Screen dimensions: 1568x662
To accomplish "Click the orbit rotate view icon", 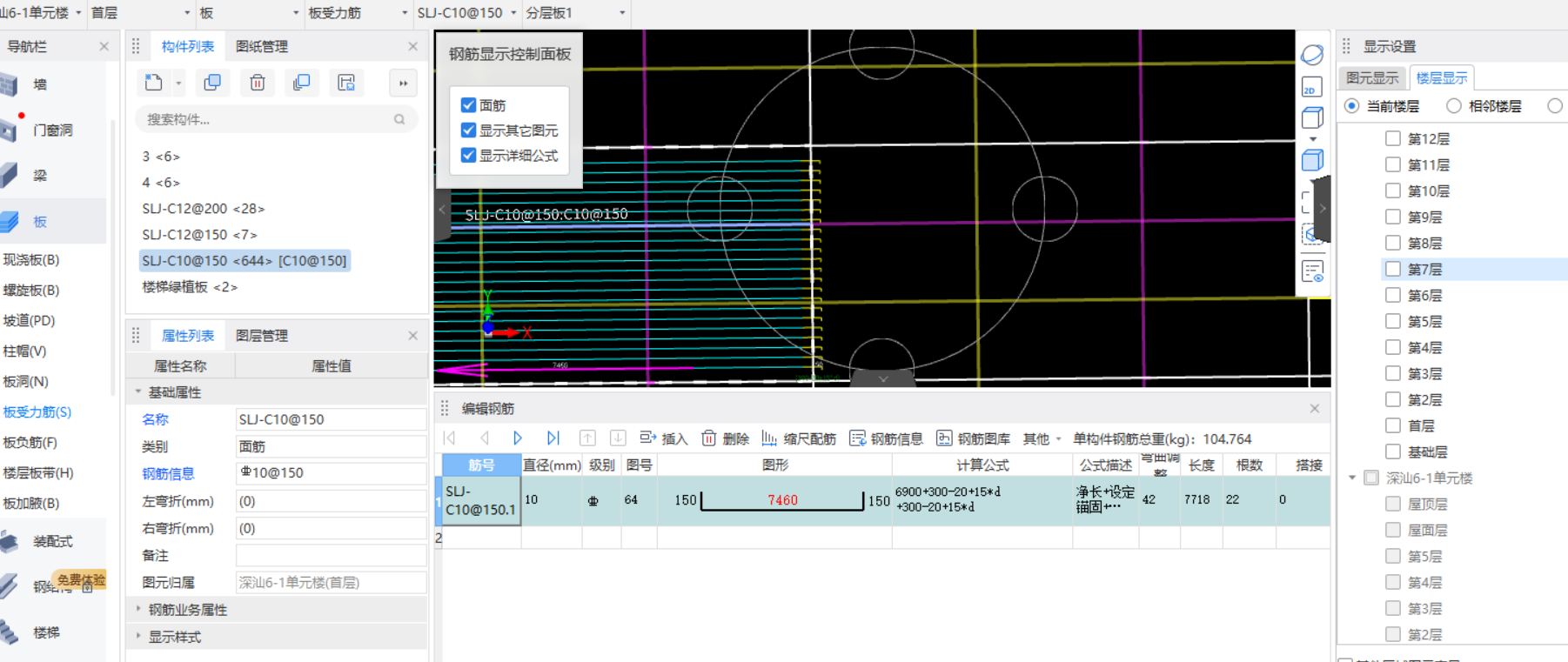I will coord(1311,55).
